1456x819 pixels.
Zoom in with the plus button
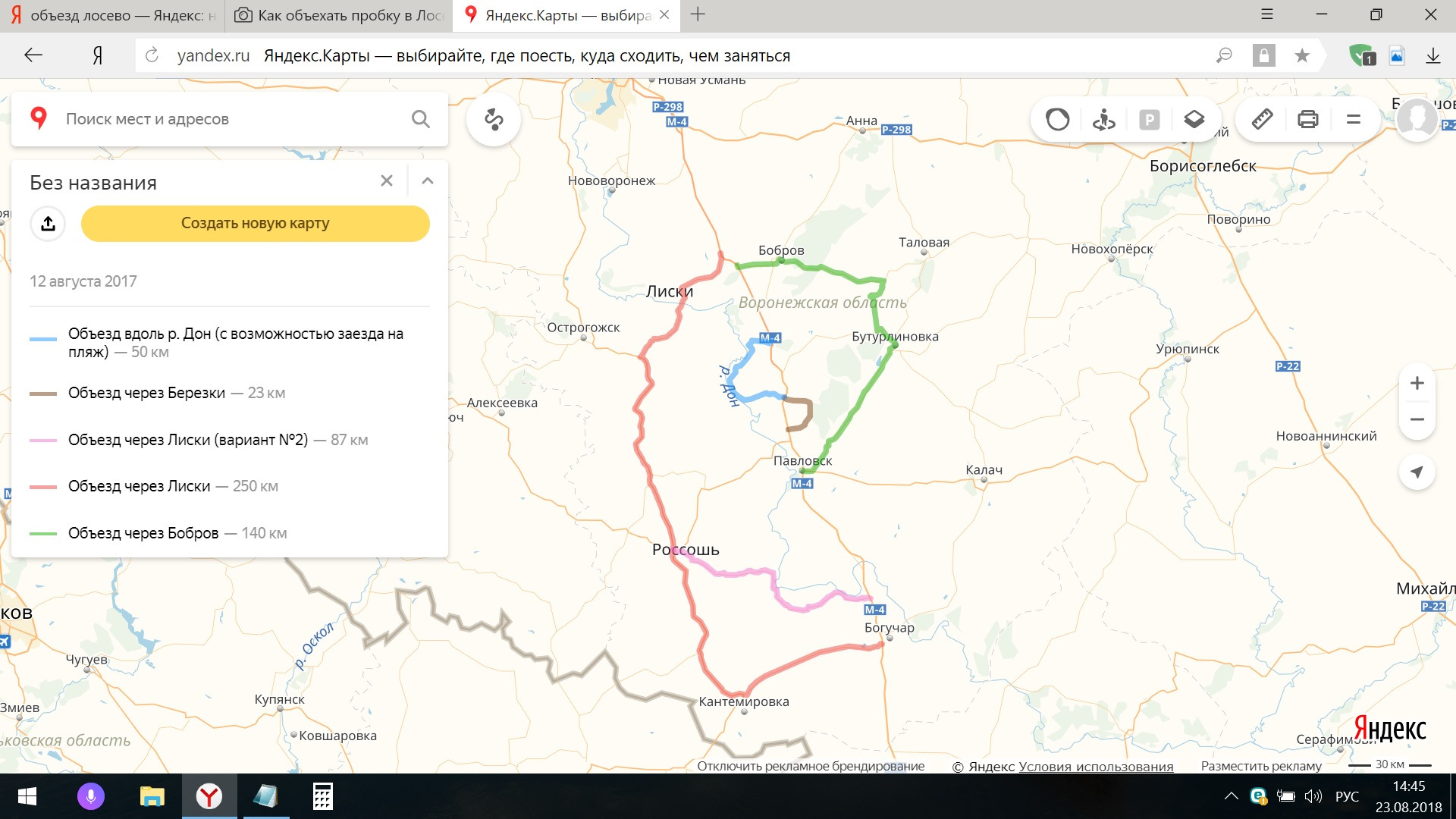(1417, 383)
